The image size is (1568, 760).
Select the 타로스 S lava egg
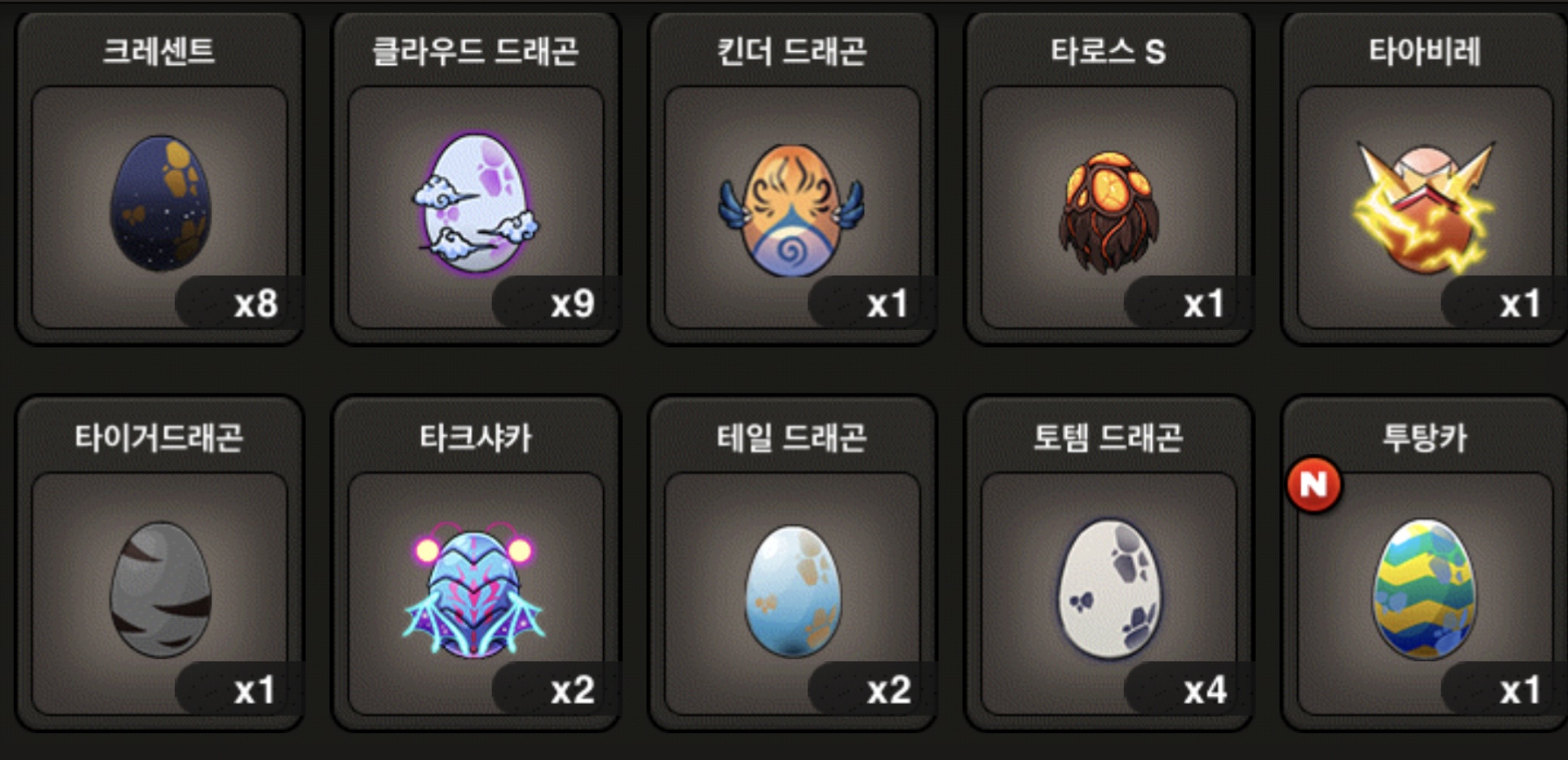[1108, 213]
